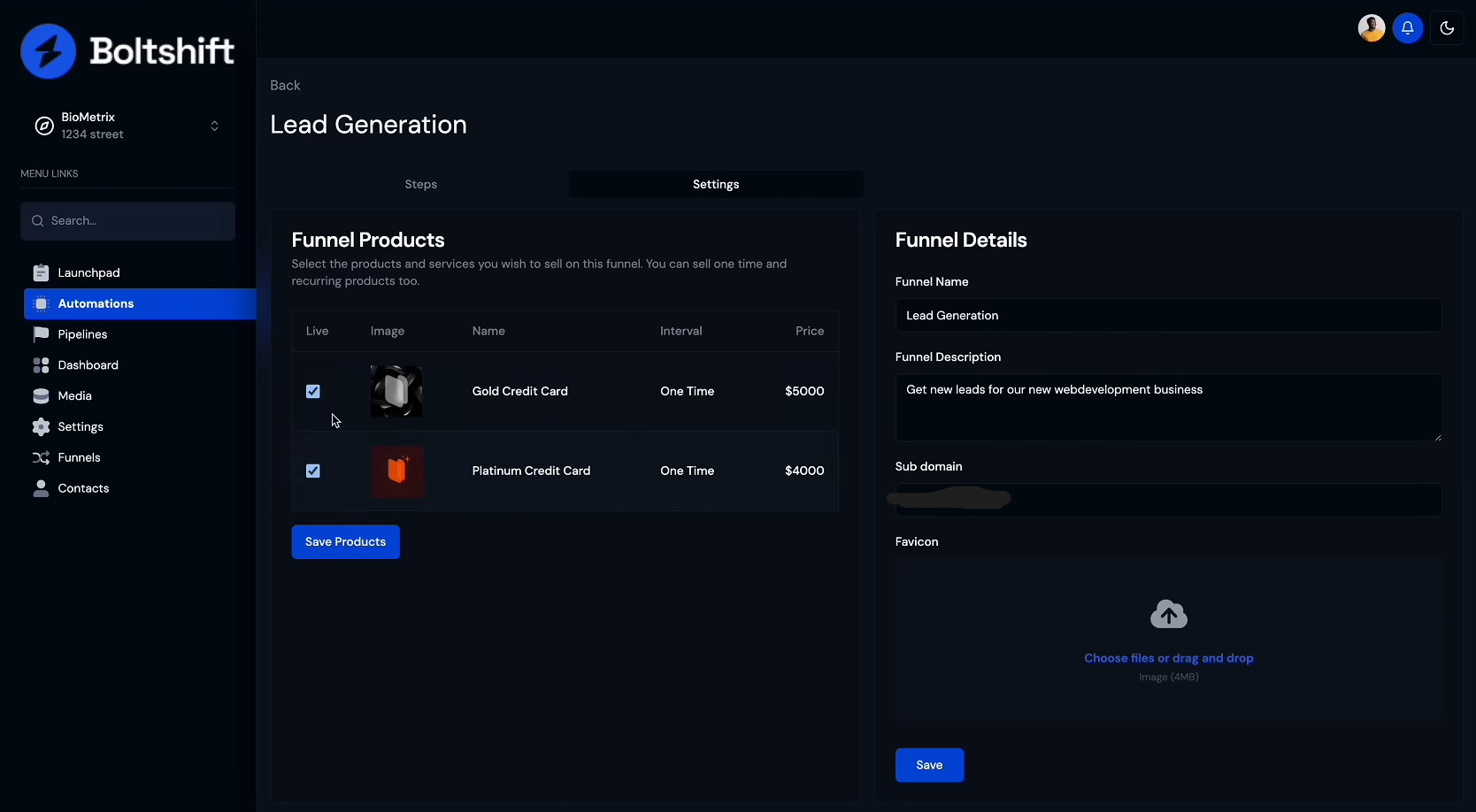Open Settings from the sidebar menu

pos(81,426)
